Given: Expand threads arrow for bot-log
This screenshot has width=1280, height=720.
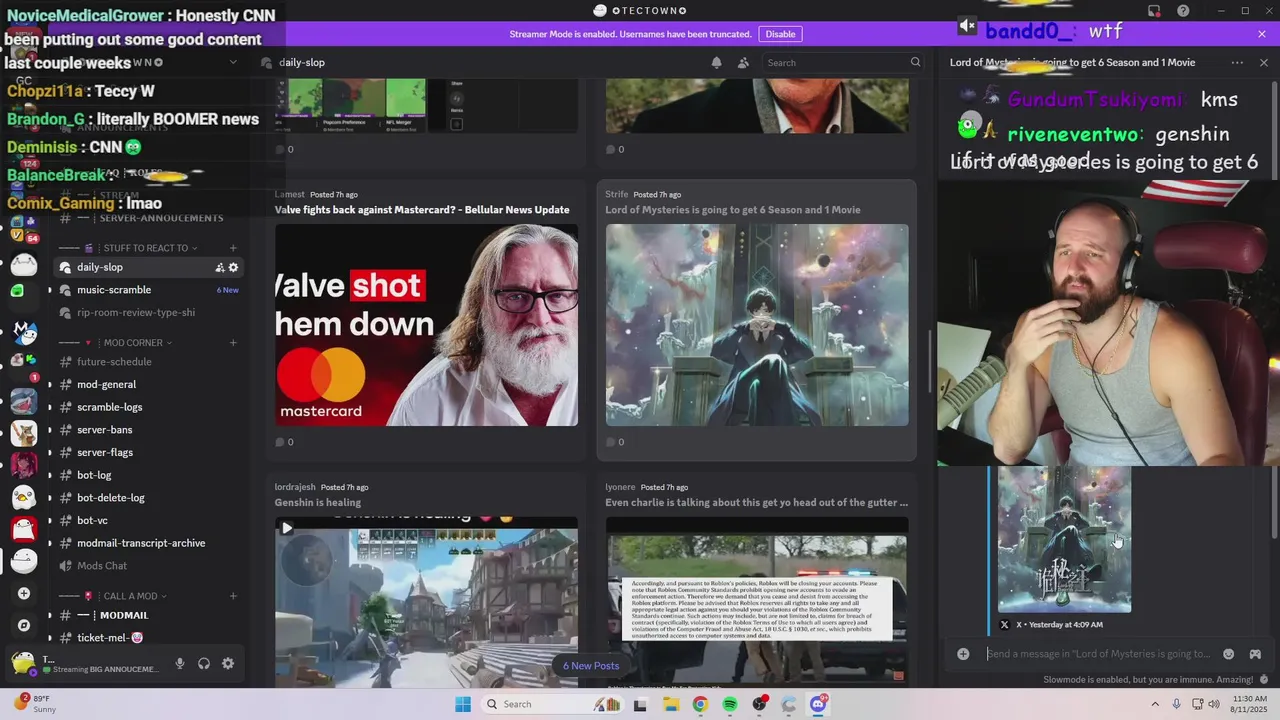Looking at the screenshot, I should pyautogui.click(x=50, y=475).
